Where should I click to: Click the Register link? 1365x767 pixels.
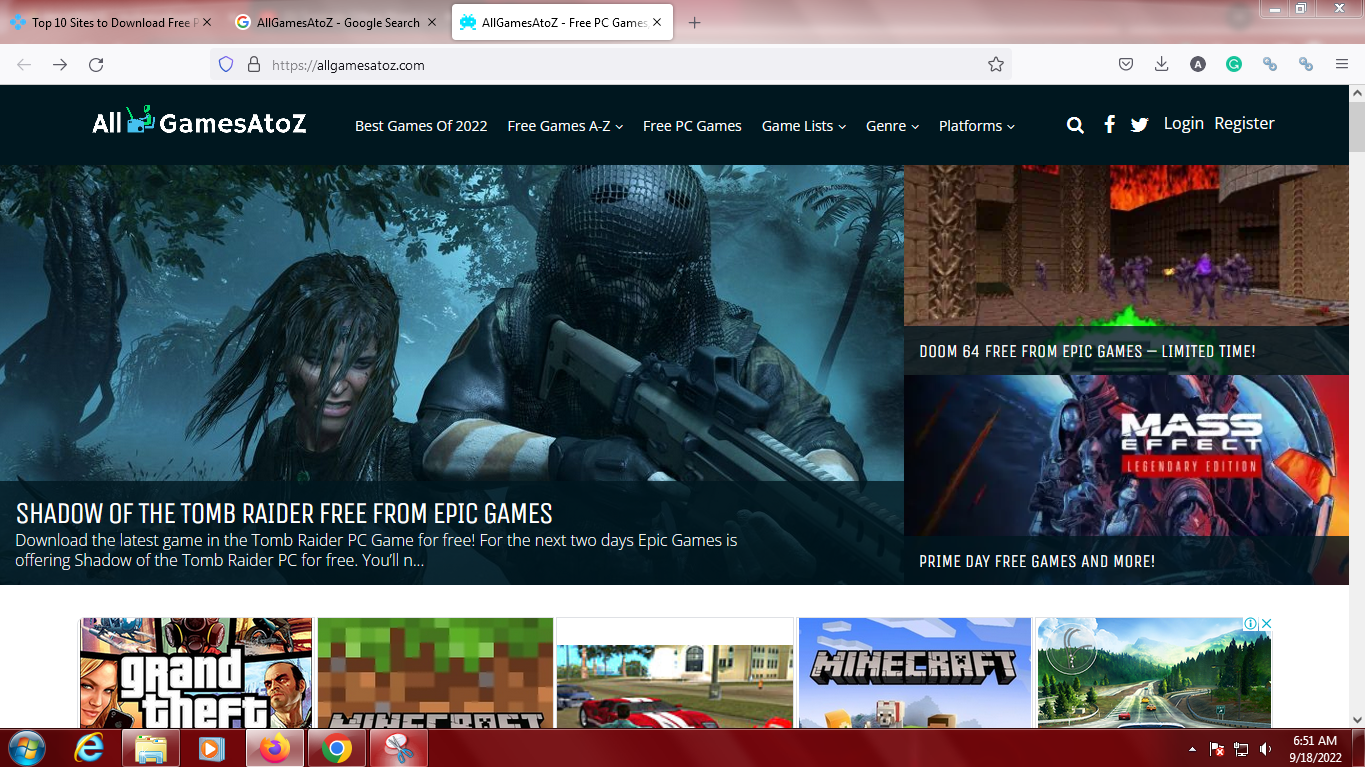coord(1244,123)
